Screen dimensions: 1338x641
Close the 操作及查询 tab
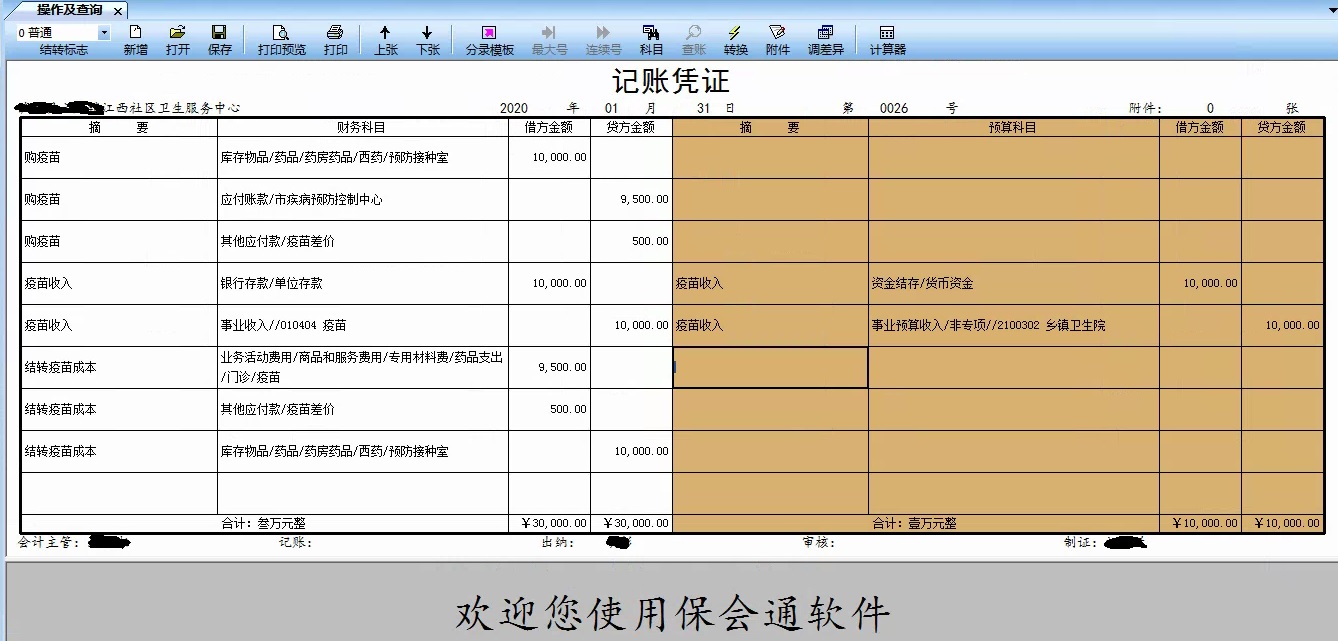117,11
